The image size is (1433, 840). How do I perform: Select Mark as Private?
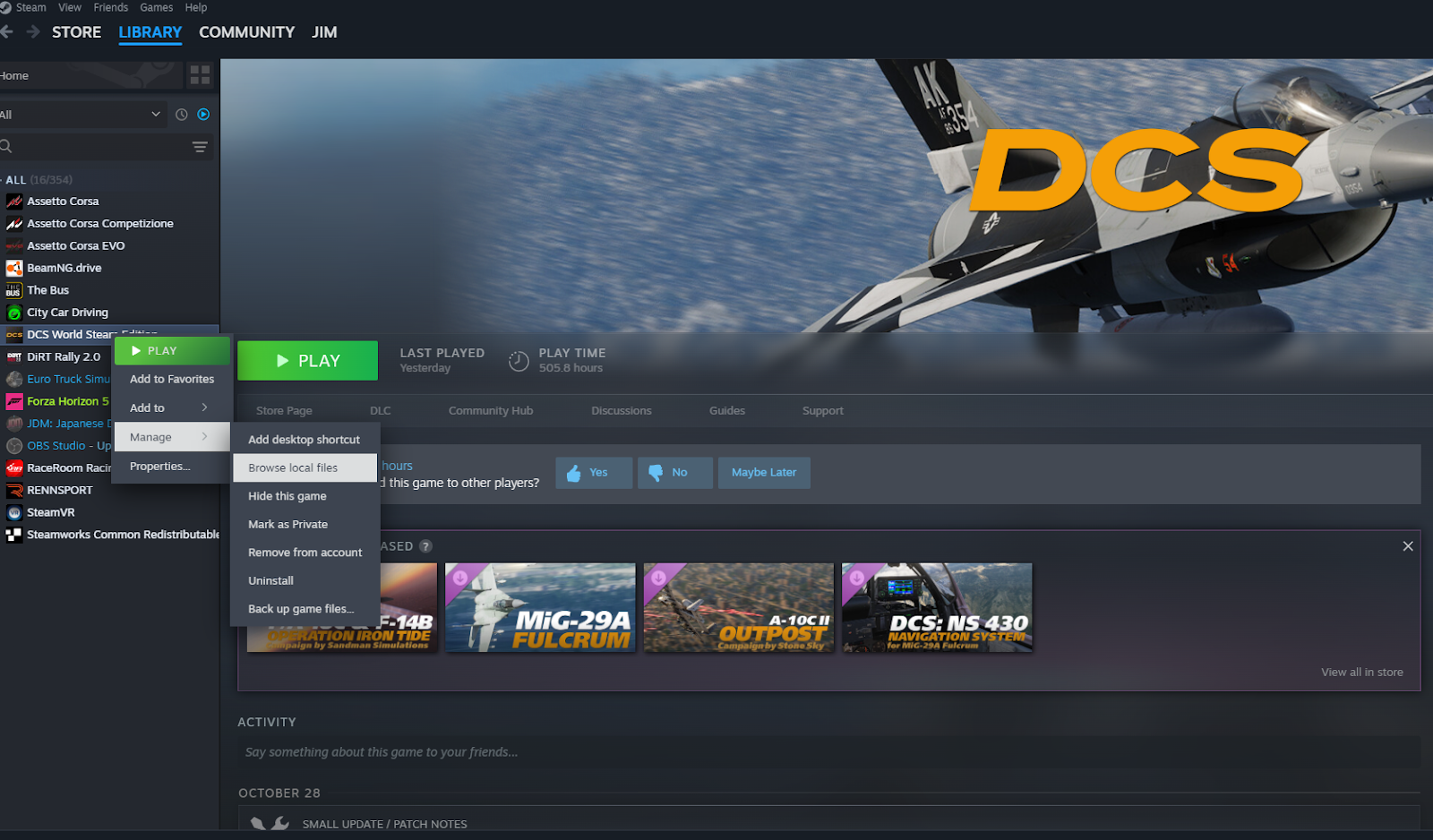pyautogui.click(x=305, y=525)
